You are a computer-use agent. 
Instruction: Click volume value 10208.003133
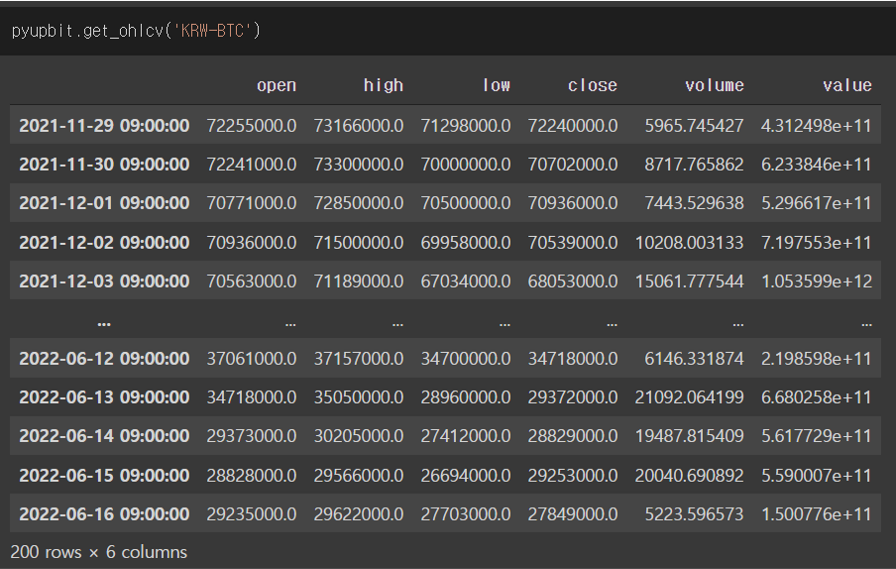[x=690, y=243]
